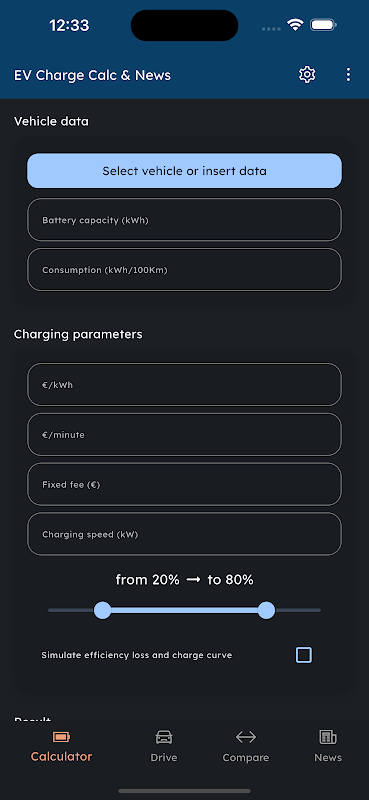
Task: Click Select vehicle or insert data
Action: [x=184, y=171]
